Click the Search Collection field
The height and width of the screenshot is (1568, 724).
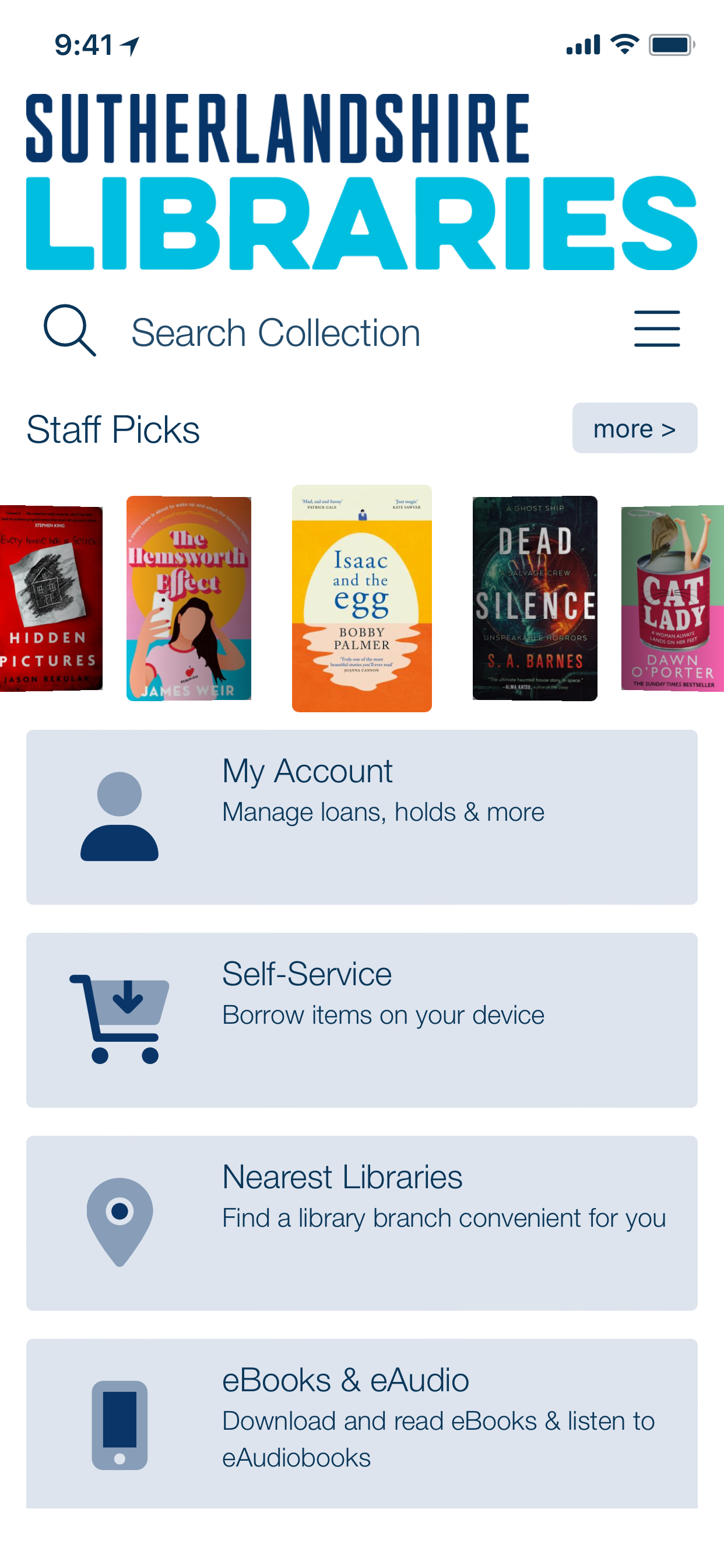[x=276, y=332]
